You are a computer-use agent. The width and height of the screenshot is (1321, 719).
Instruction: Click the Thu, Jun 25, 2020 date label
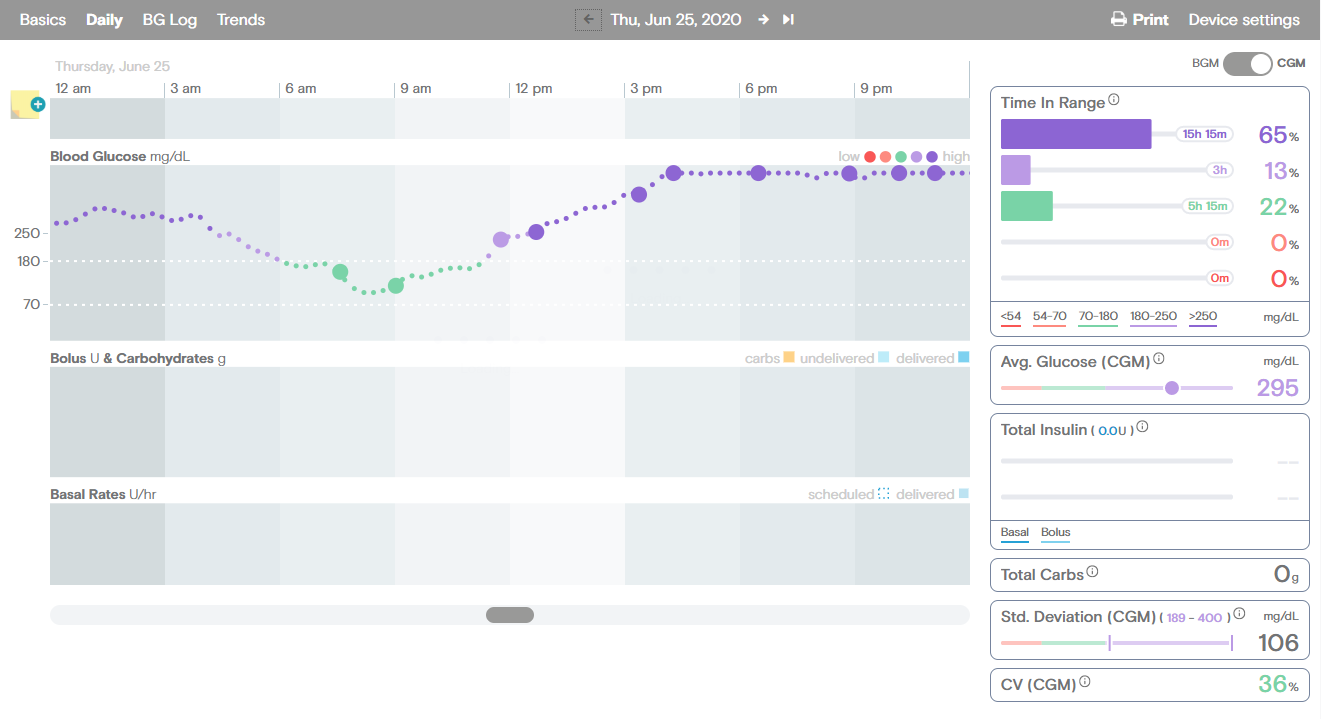coord(676,20)
